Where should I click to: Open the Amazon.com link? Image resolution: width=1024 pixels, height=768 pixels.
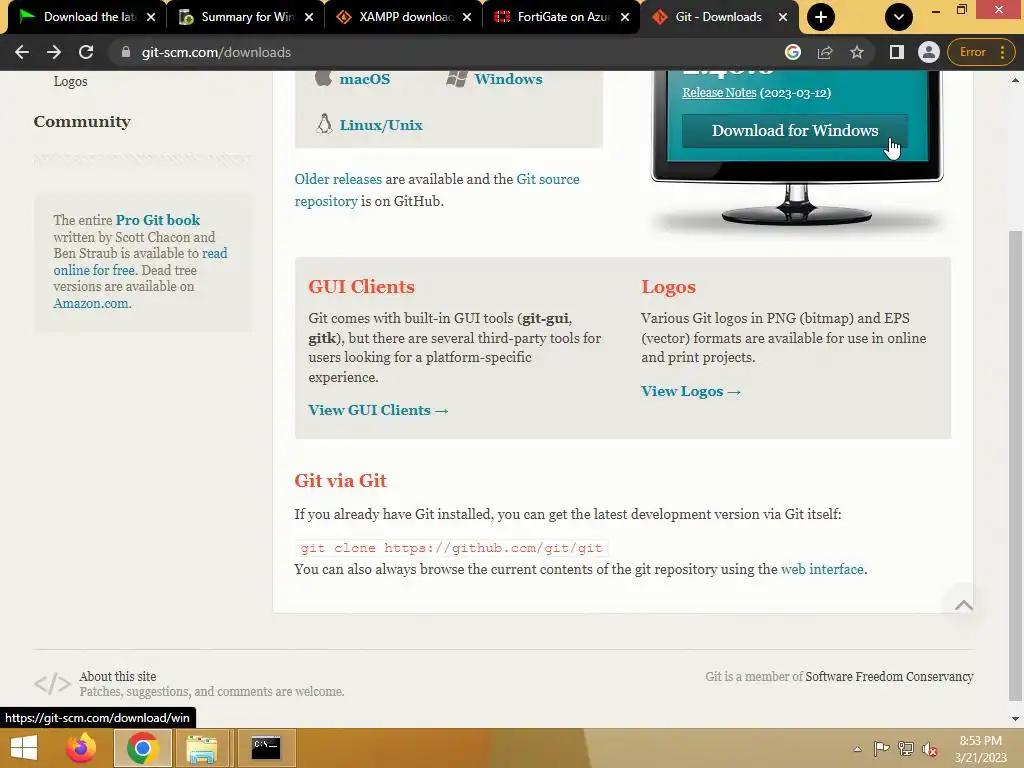pos(91,303)
